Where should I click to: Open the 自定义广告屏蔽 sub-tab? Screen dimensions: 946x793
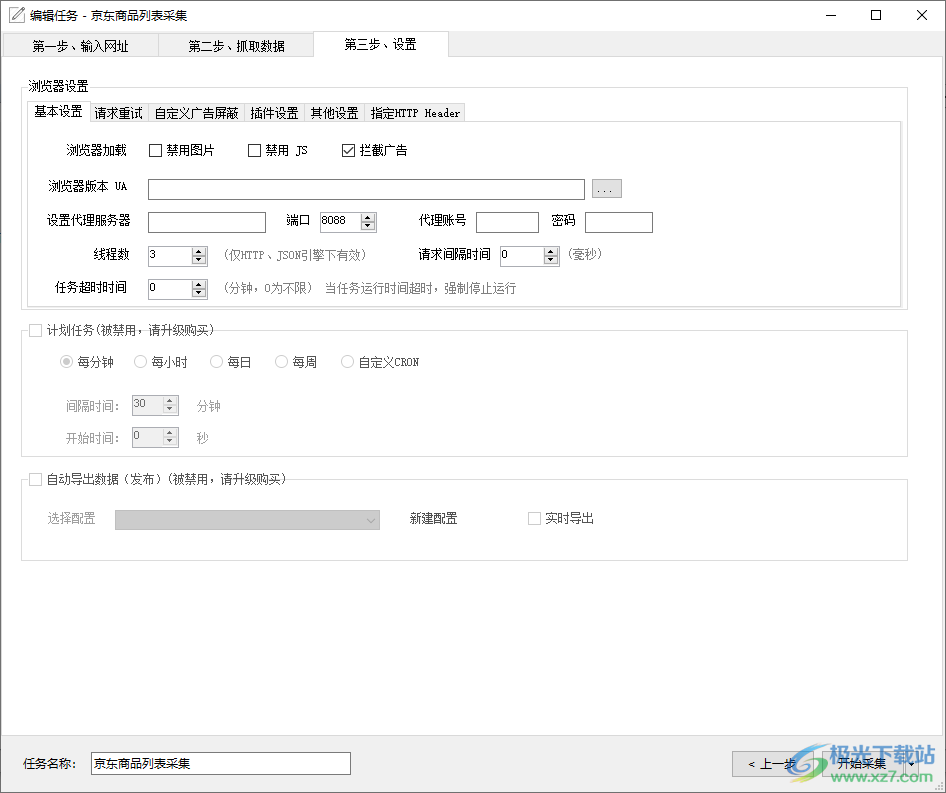[x=196, y=113]
